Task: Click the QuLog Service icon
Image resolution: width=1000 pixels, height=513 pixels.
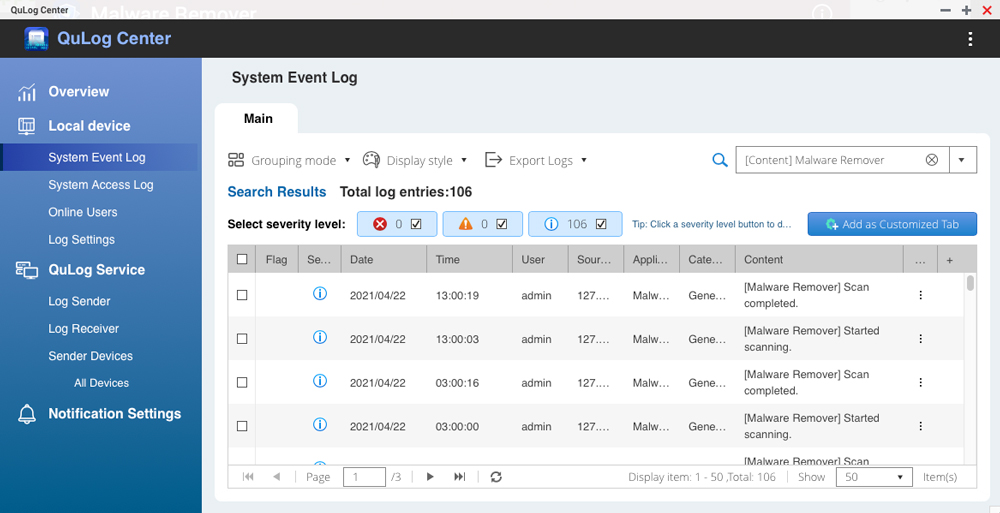Action: pos(27,270)
